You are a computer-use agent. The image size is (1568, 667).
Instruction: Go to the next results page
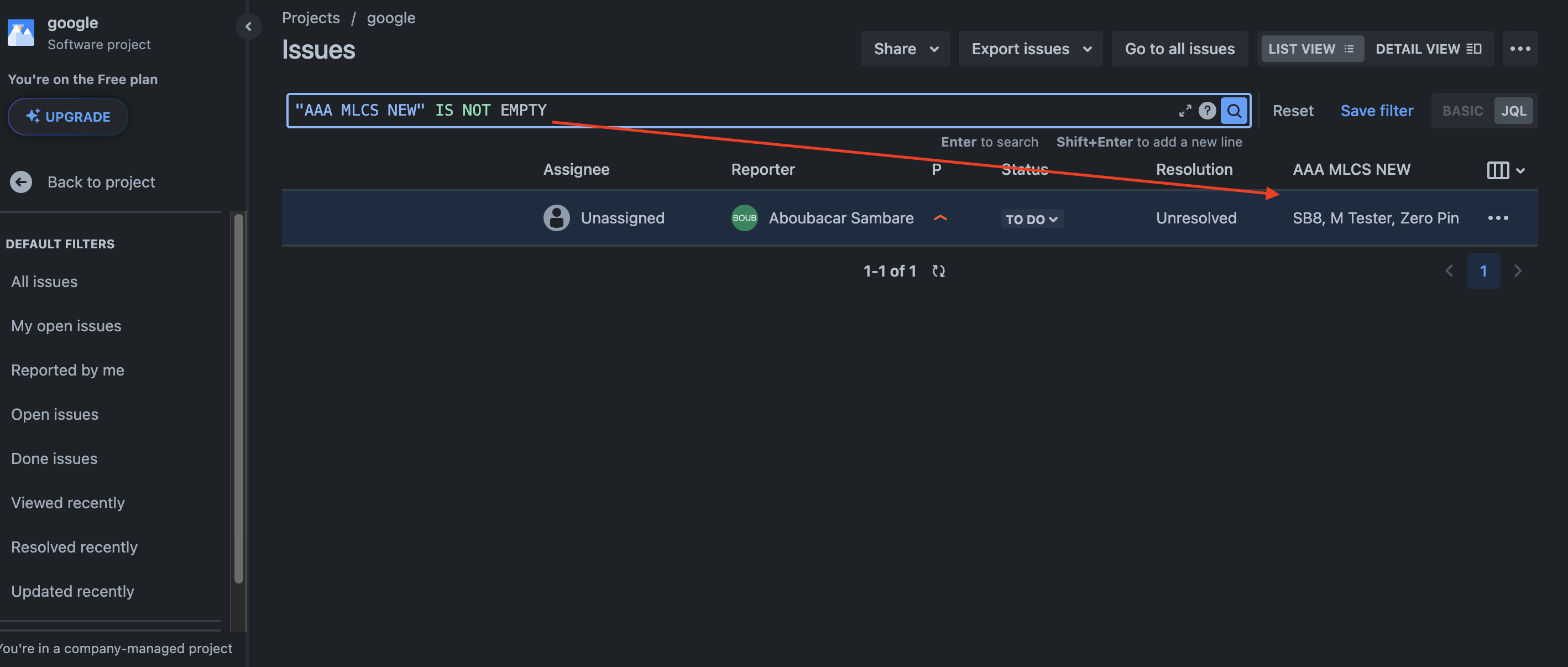[1518, 271]
